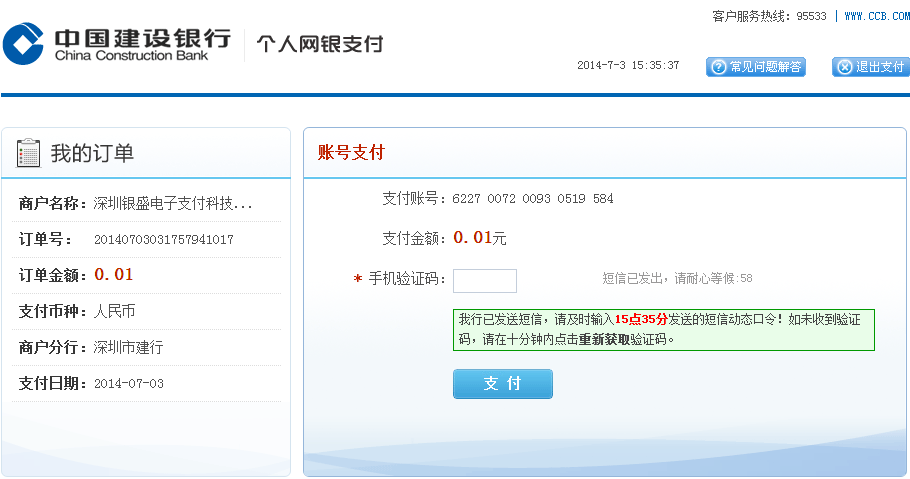Image resolution: width=910 pixels, height=479 pixels.
Task: Click the order amount value in 订单金额 row
Action: tap(114, 274)
